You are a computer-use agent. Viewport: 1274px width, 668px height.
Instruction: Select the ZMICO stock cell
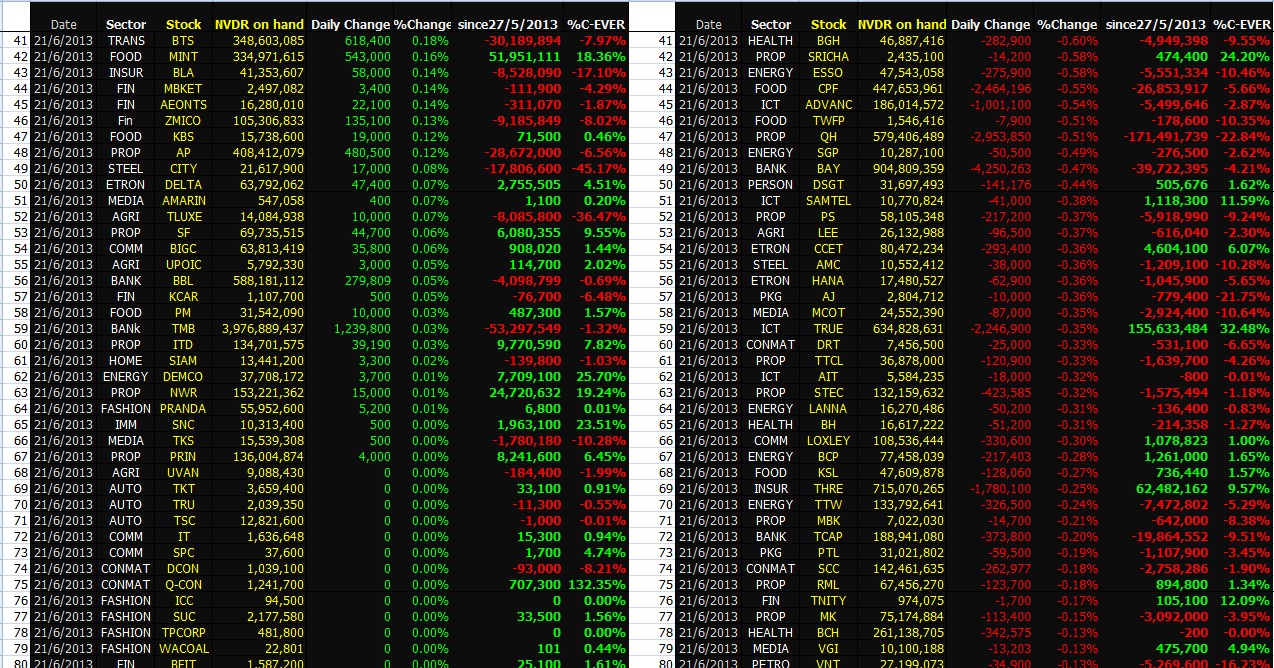[x=183, y=121]
